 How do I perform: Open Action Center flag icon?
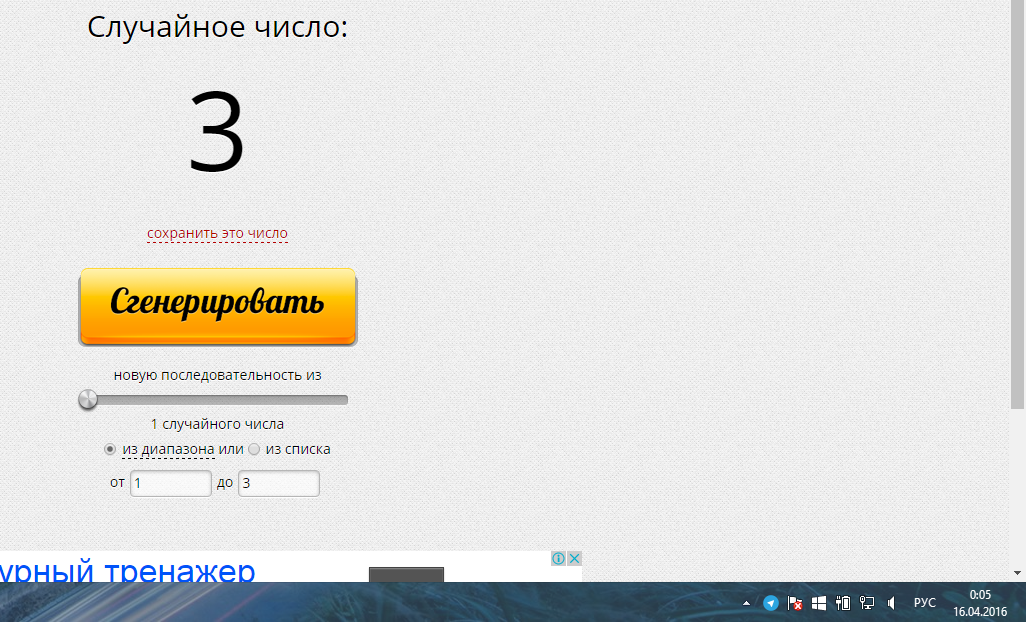click(x=796, y=603)
